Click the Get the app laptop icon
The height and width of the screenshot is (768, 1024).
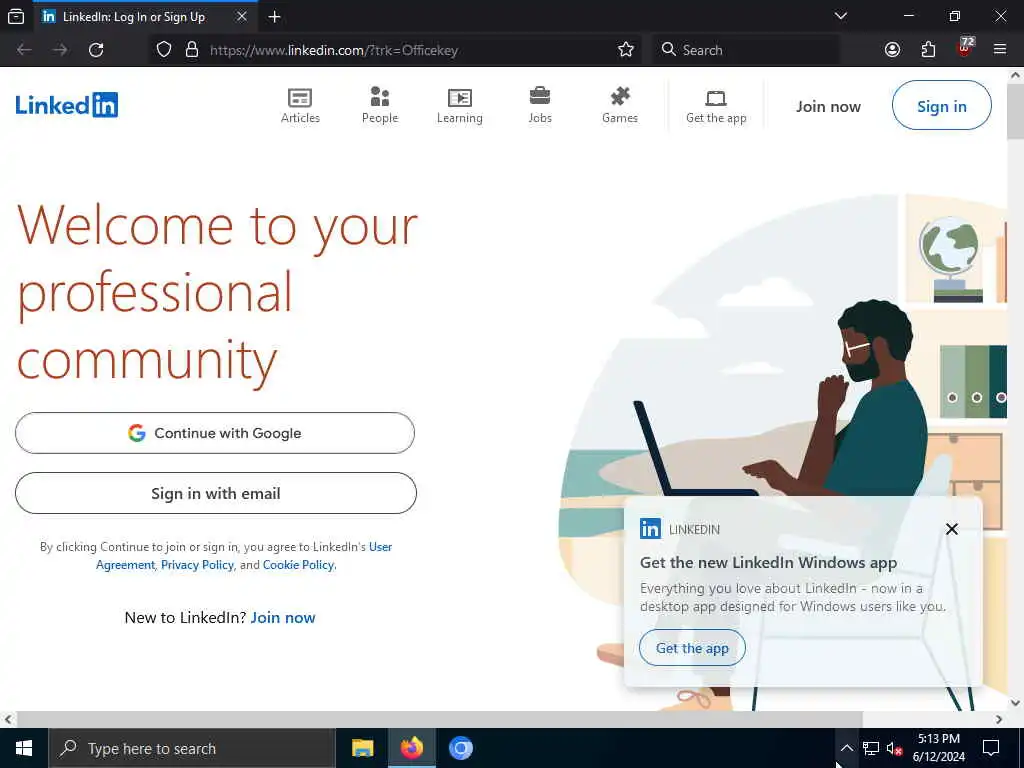coord(716,98)
